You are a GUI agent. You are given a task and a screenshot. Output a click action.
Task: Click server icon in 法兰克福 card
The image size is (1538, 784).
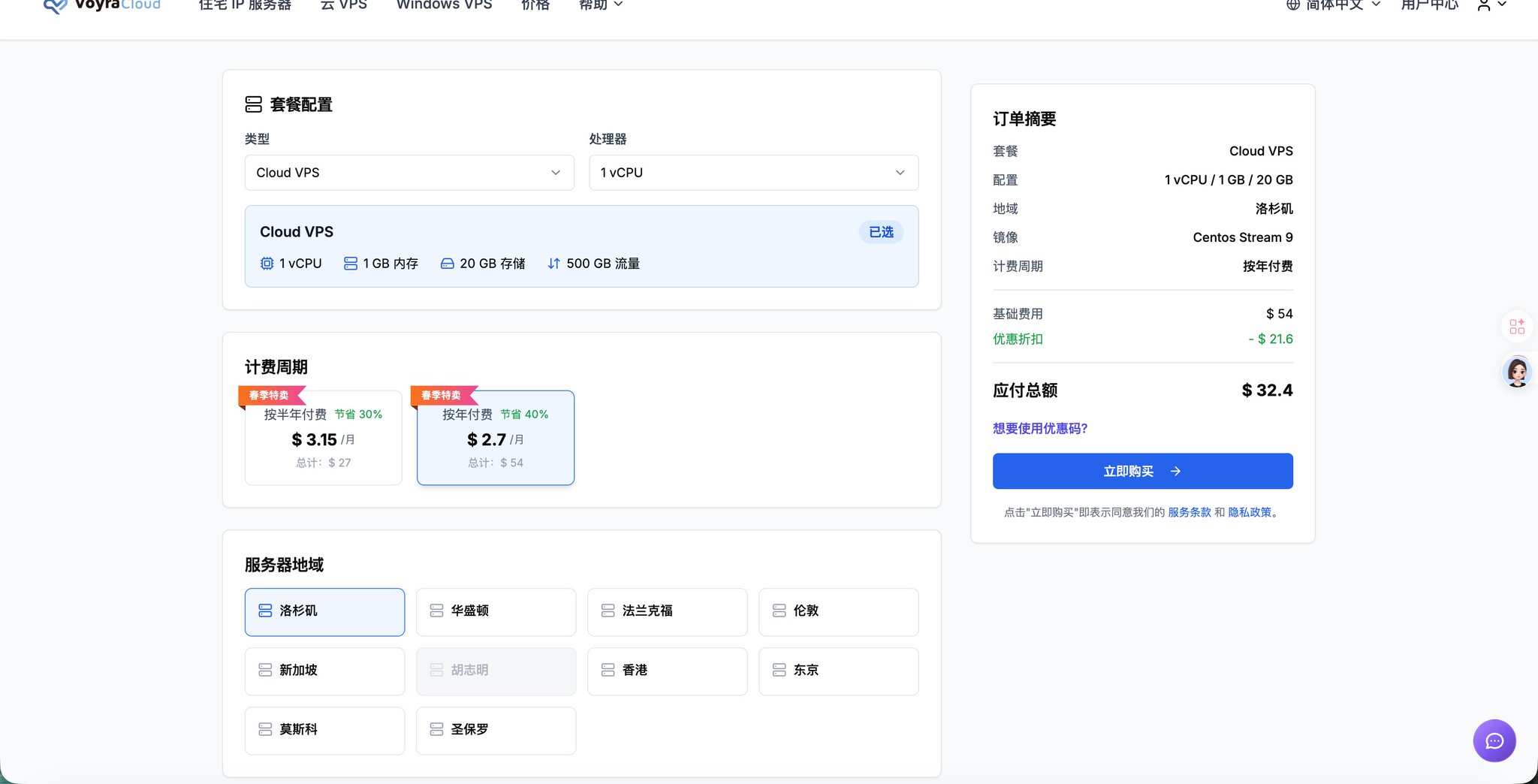pyautogui.click(x=608, y=611)
